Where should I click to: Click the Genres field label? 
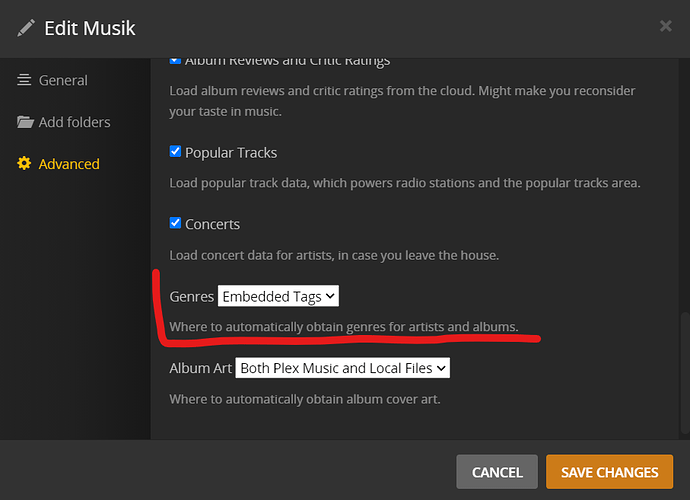[x=192, y=296]
